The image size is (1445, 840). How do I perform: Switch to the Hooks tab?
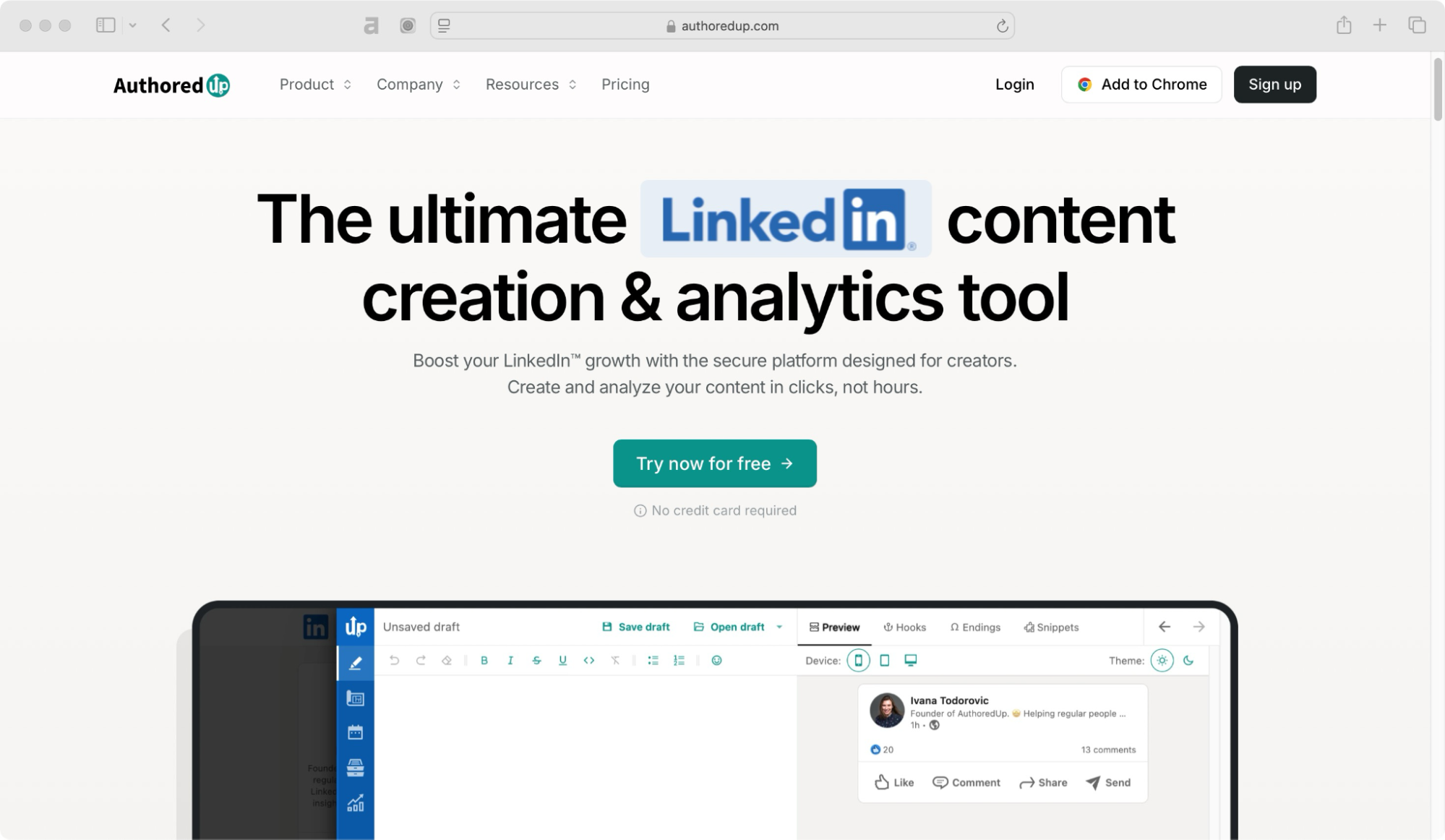(x=905, y=627)
